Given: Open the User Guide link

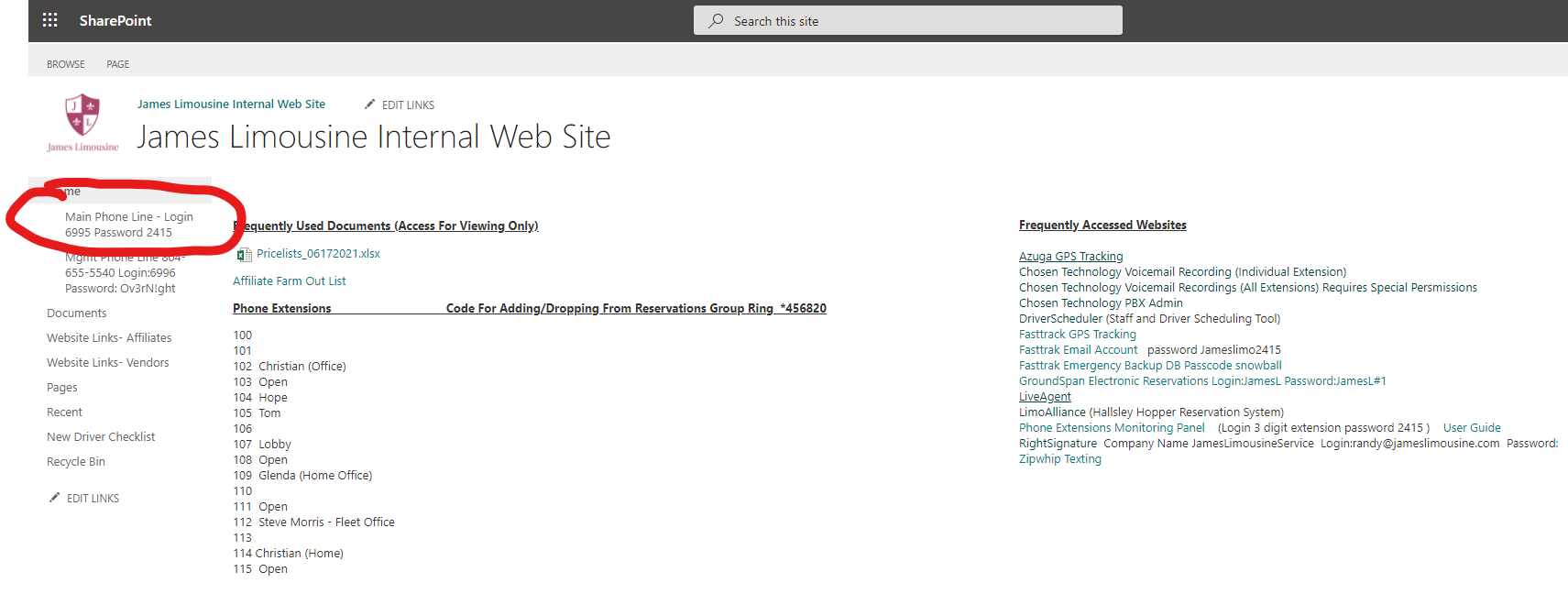Looking at the screenshot, I should pos(1472,428).
